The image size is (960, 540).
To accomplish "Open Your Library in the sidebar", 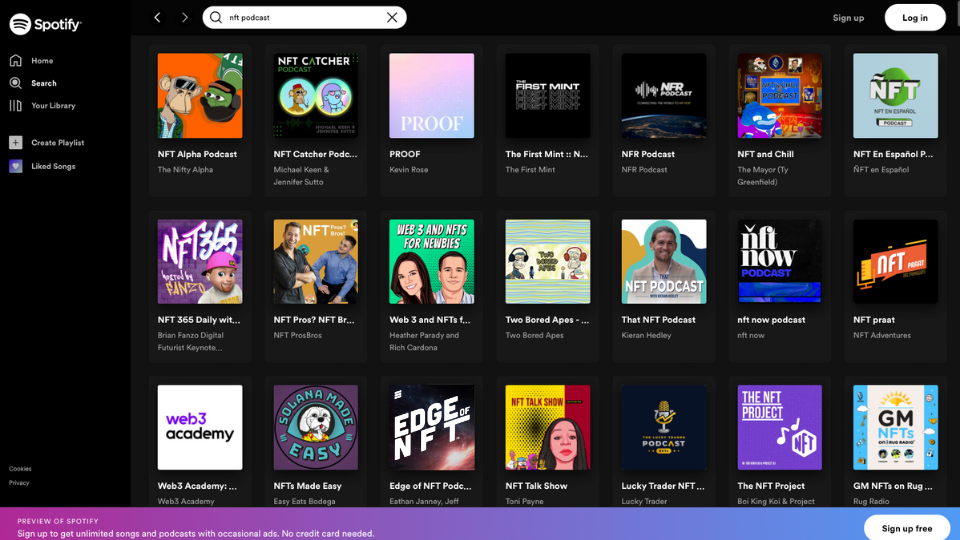I will pos(42,105).
